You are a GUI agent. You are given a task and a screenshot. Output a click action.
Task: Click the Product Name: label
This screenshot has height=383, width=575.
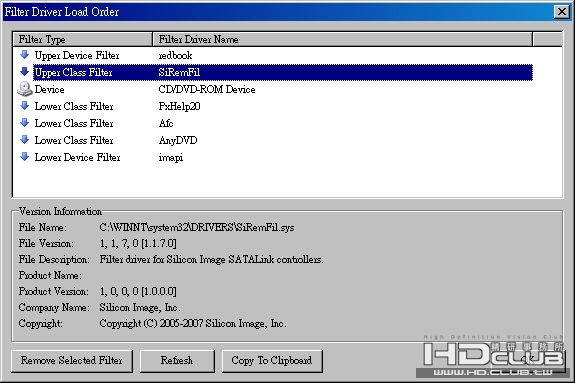50,276
